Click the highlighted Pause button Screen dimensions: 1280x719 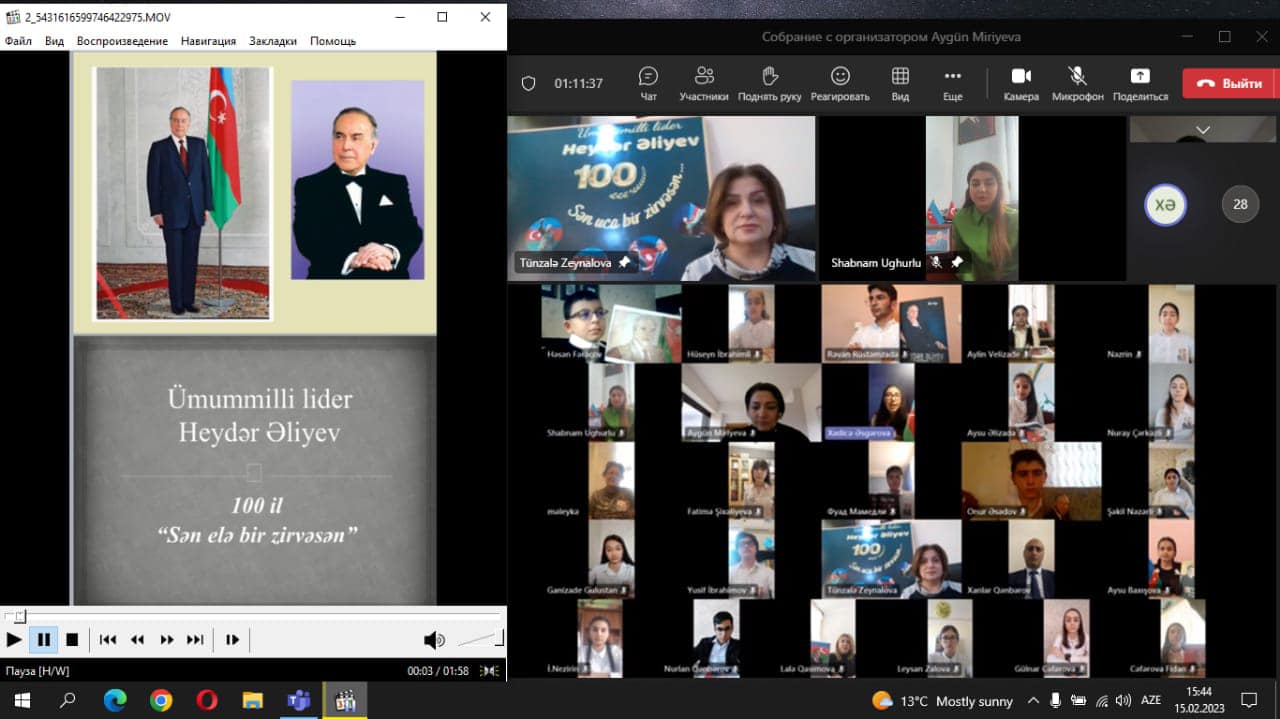pyautogui.click(x=44, y=640)
